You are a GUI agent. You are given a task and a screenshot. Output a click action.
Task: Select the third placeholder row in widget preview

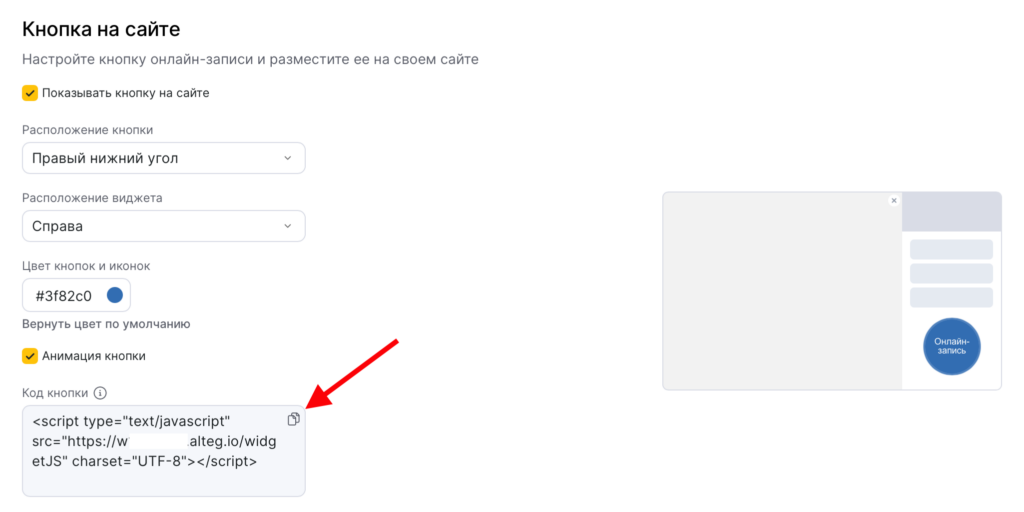click(951, 297)
